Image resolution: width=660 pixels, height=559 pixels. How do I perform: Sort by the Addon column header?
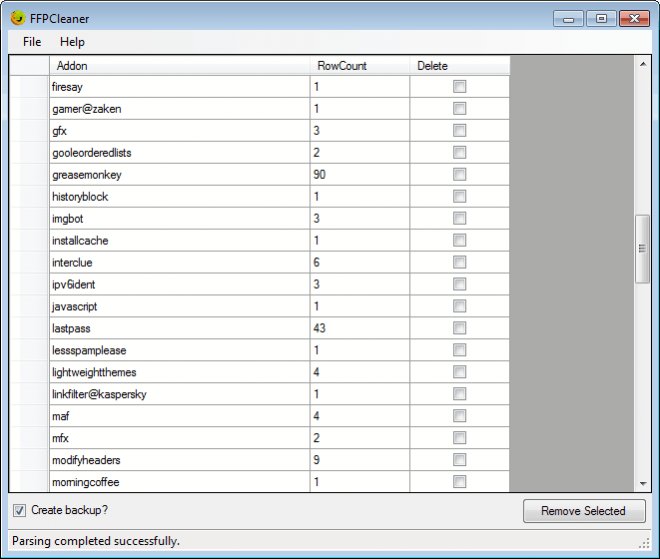179,66
